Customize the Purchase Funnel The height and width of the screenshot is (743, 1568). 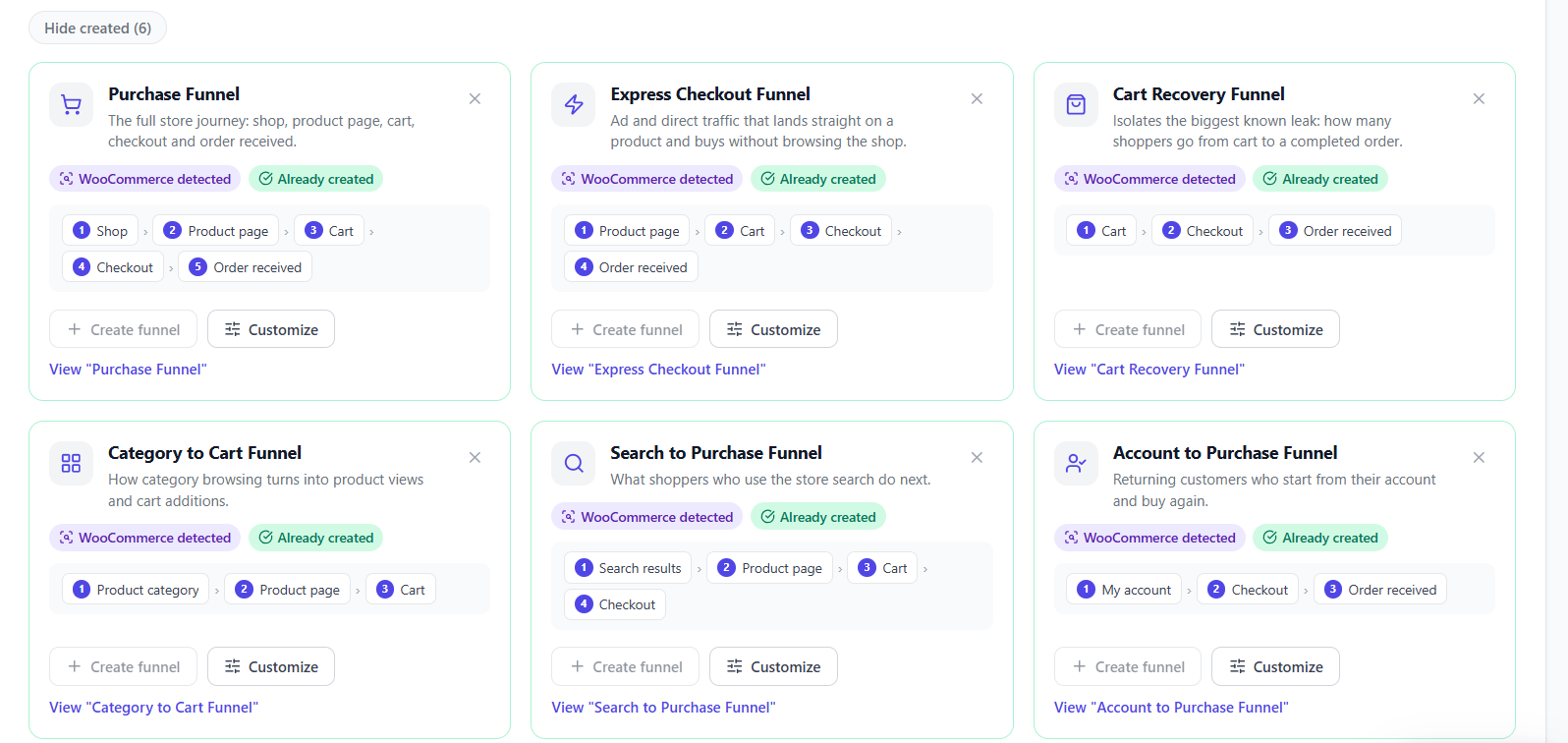coord(271,329)
